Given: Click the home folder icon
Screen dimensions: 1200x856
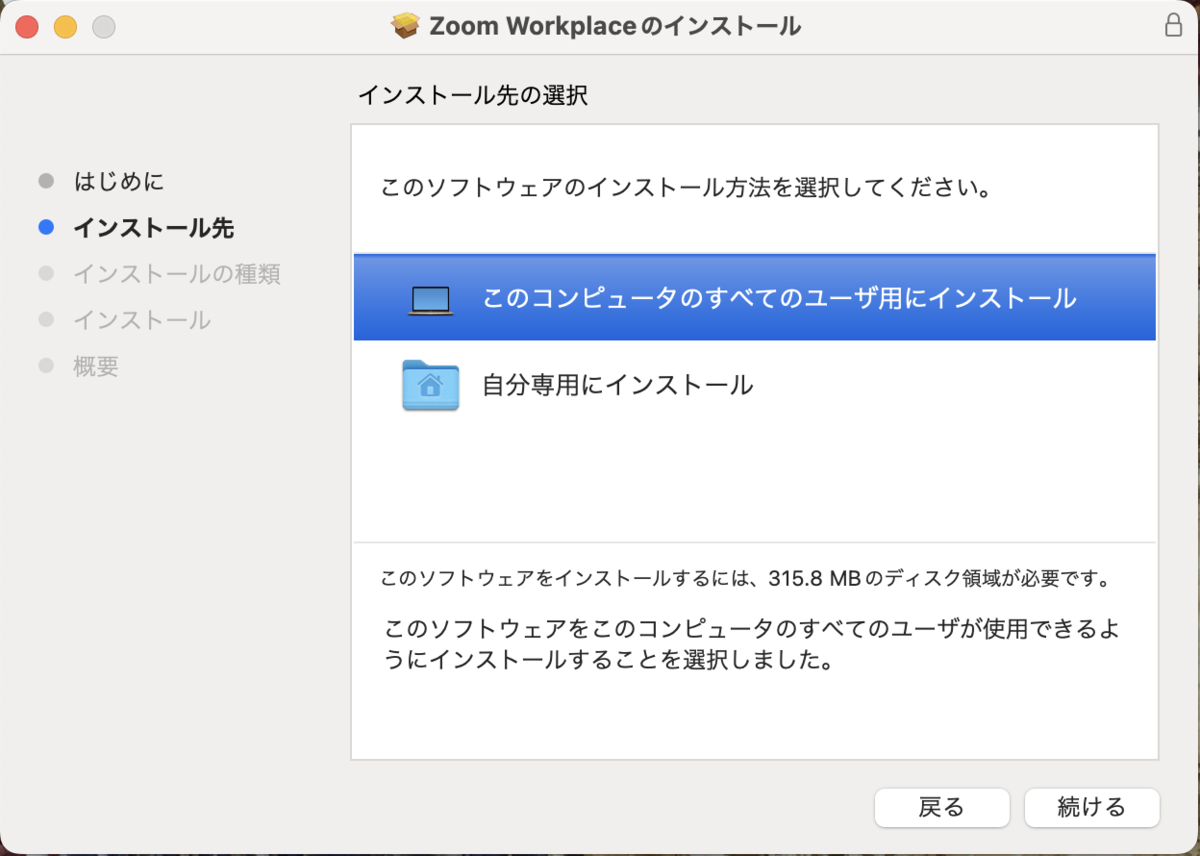Looking at the screenshot, I should click(430, 385).
